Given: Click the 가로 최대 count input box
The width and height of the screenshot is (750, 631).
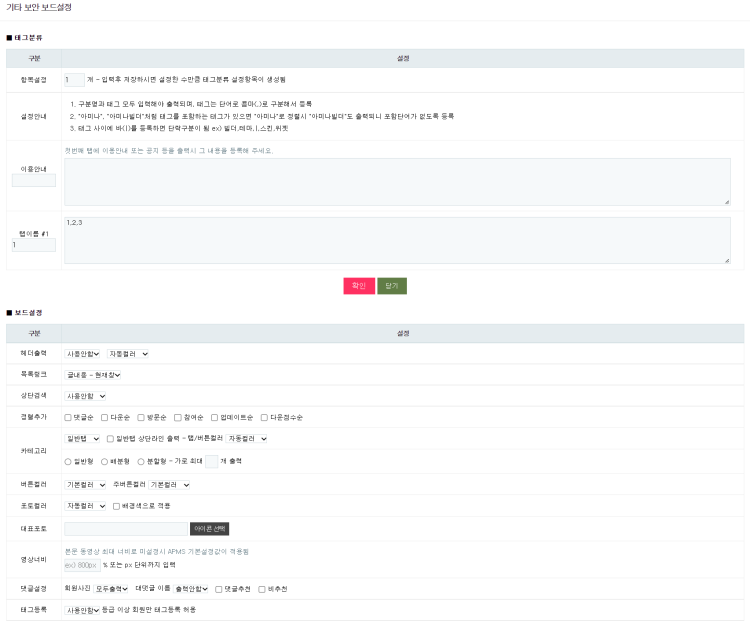Looking at the screenshot, I should click(x=211, y=462).
